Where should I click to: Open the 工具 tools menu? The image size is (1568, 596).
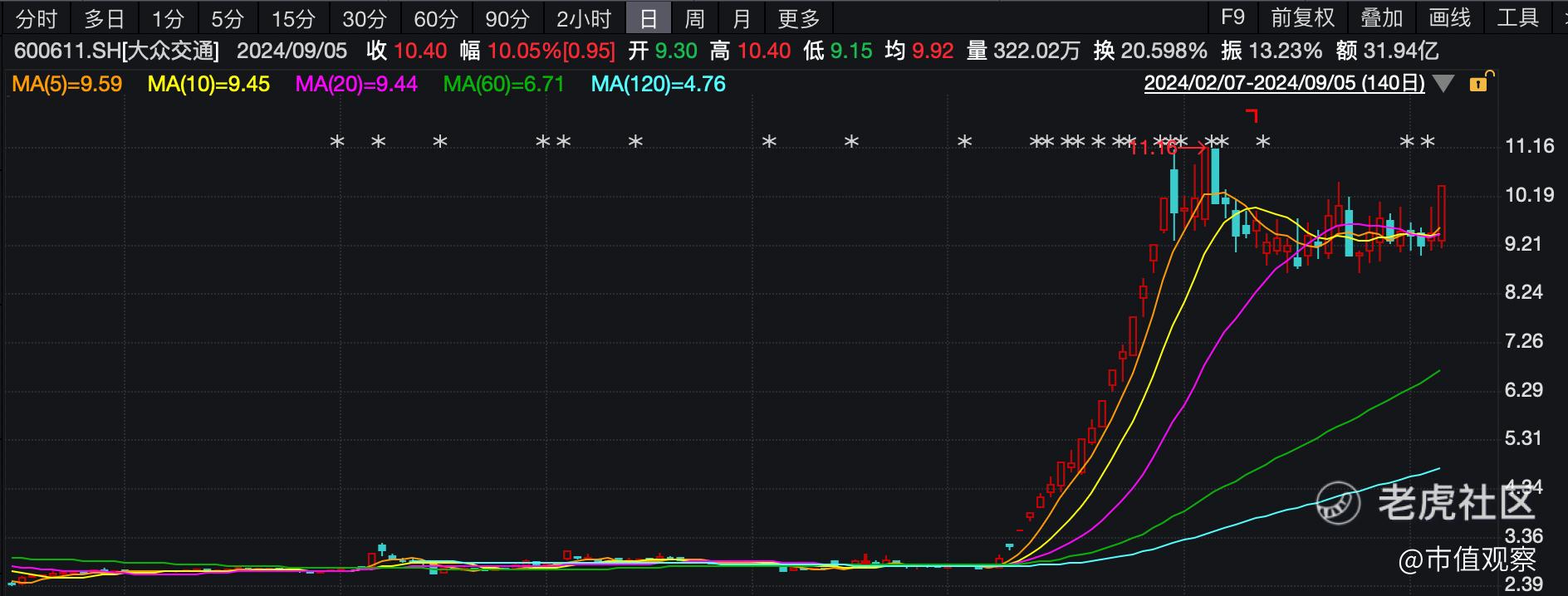1518,17
